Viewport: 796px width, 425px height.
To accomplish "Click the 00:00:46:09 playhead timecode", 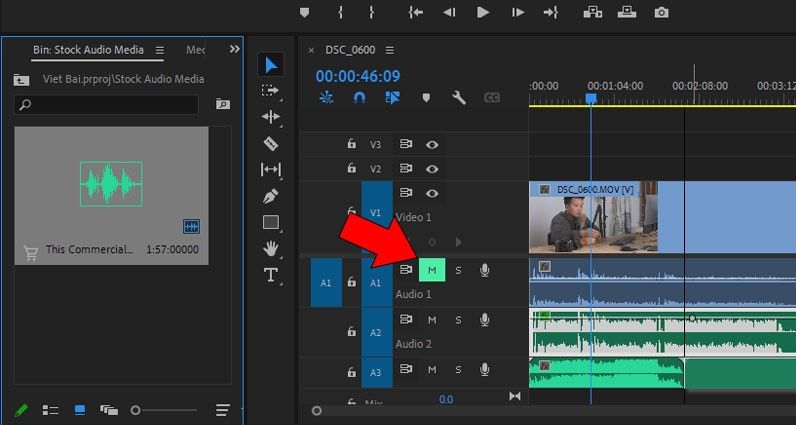I will [357, 76].
